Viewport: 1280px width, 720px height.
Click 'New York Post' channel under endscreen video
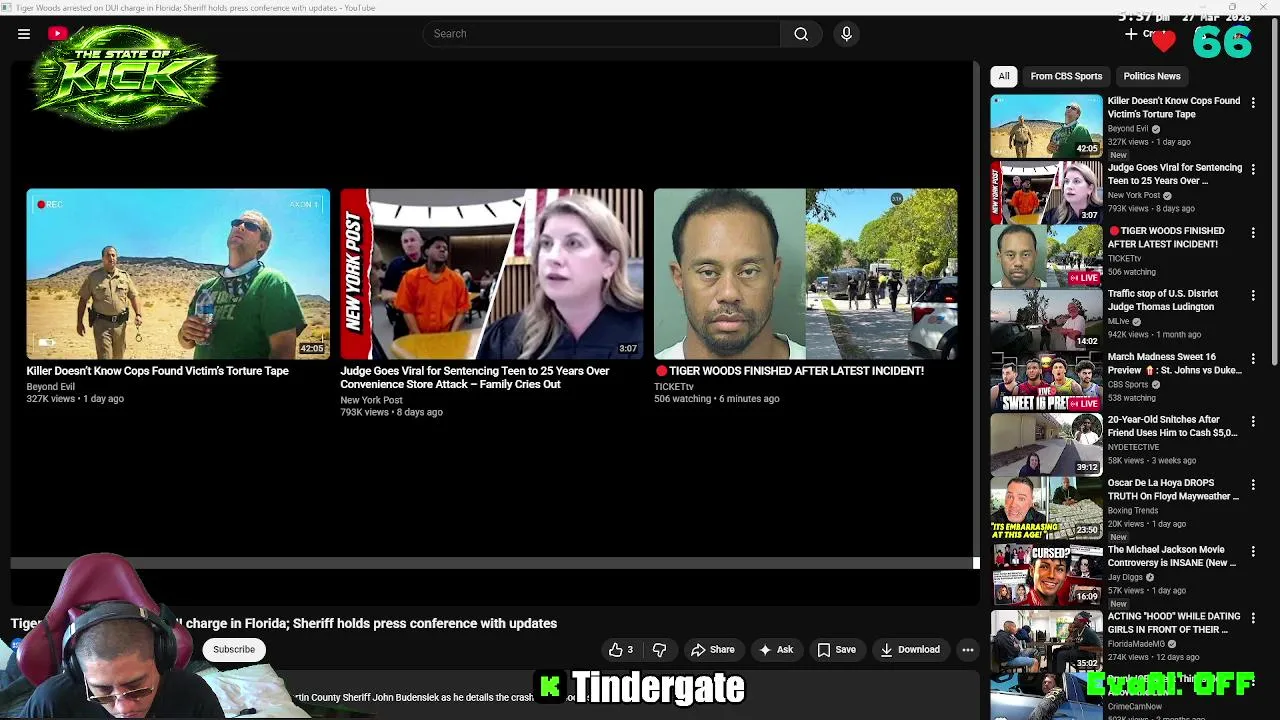371,400
